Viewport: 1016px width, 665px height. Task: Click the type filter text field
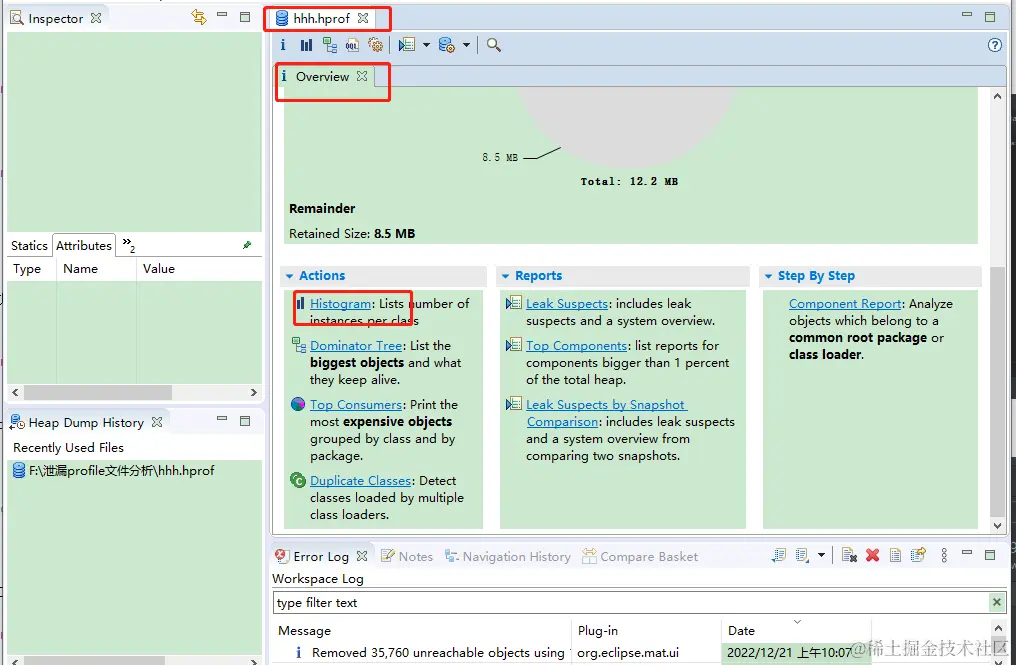click(630, 602)
